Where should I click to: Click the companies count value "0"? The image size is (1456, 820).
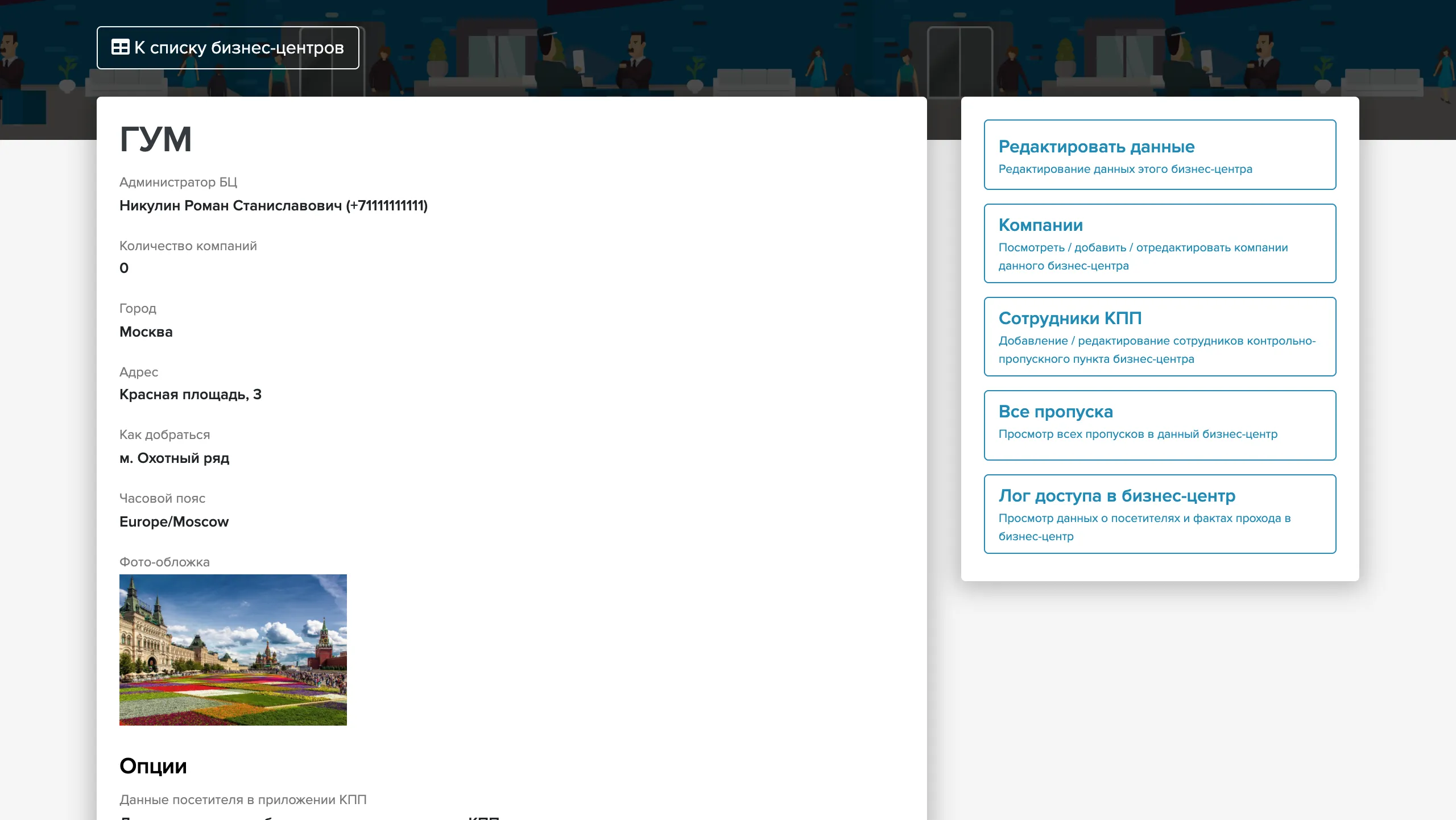coord(124,267)
